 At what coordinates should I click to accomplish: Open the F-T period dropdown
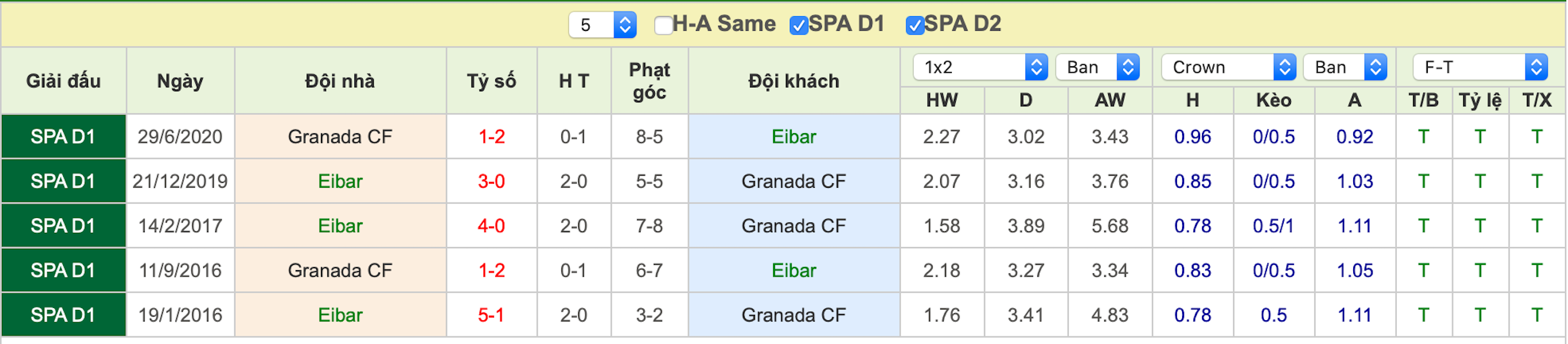point(1480,67)
